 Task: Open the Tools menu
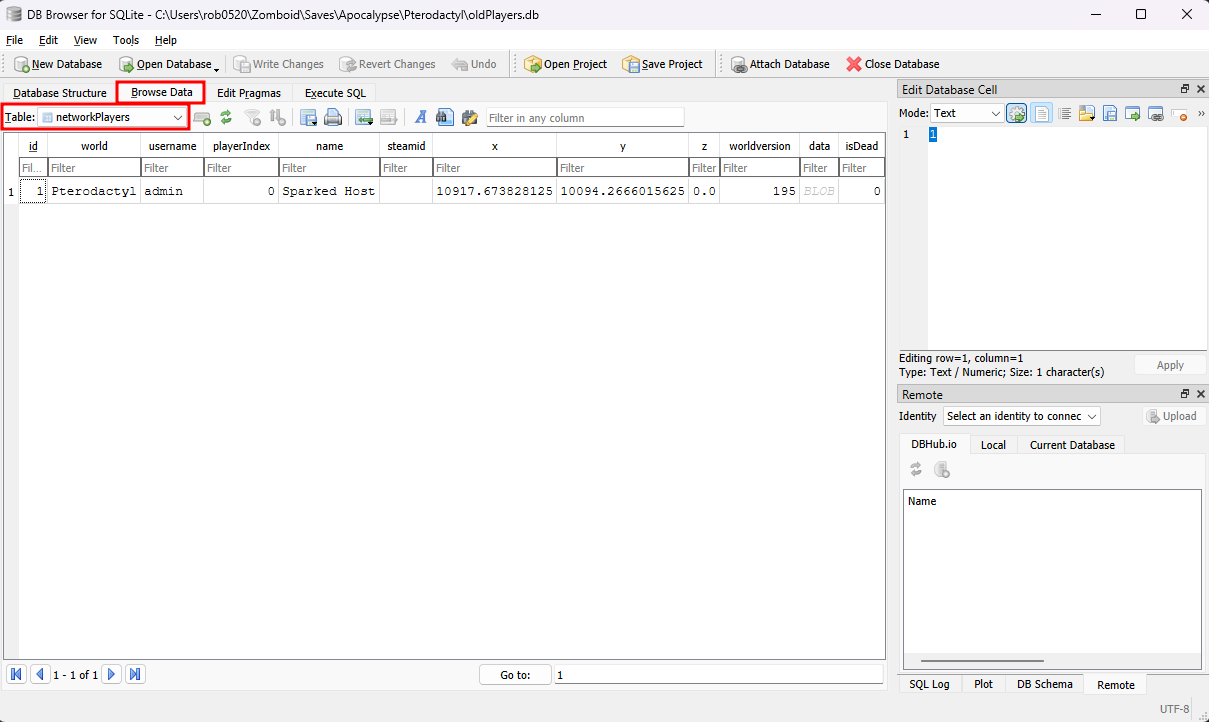(126, 40)
